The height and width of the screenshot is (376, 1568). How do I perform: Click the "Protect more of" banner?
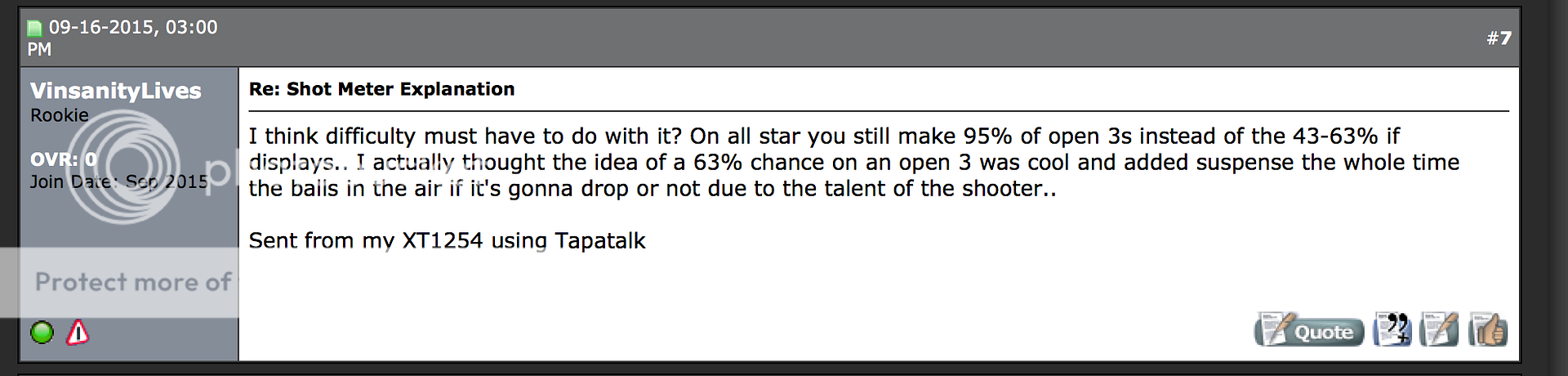pyautogui.click(x=132, y=282)
